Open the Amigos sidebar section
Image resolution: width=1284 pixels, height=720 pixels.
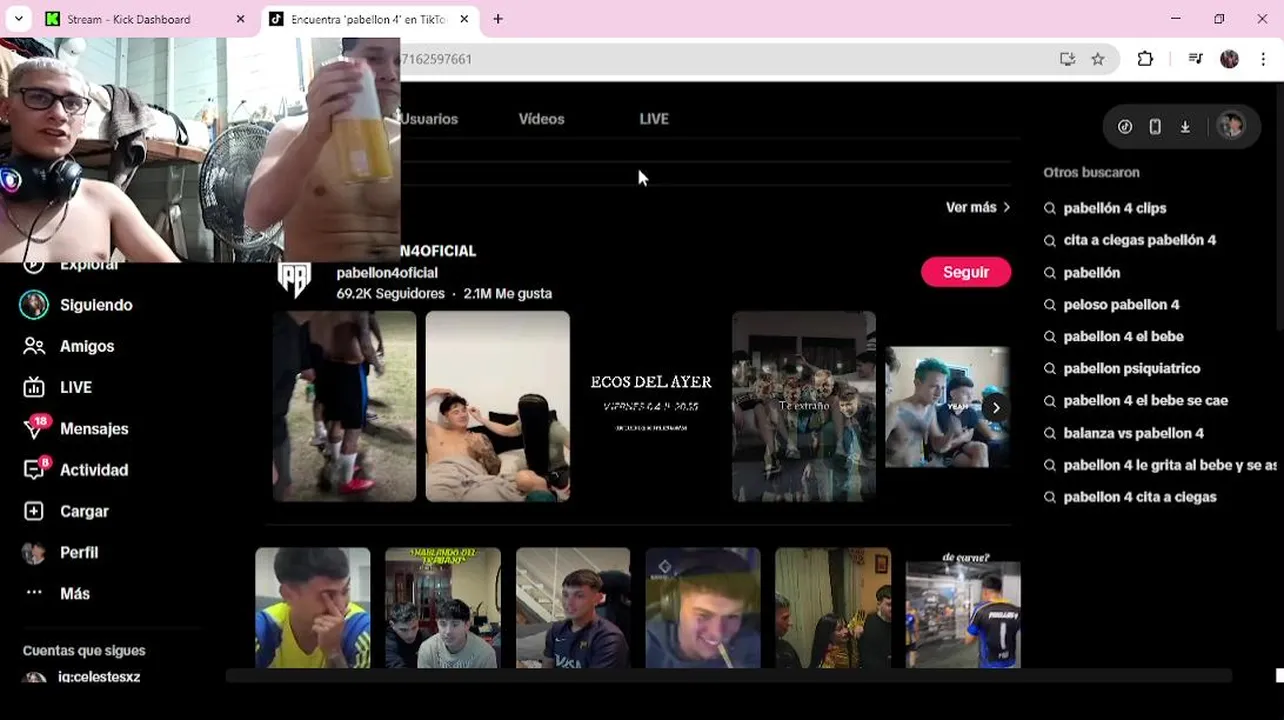click(x=68, y=346)
